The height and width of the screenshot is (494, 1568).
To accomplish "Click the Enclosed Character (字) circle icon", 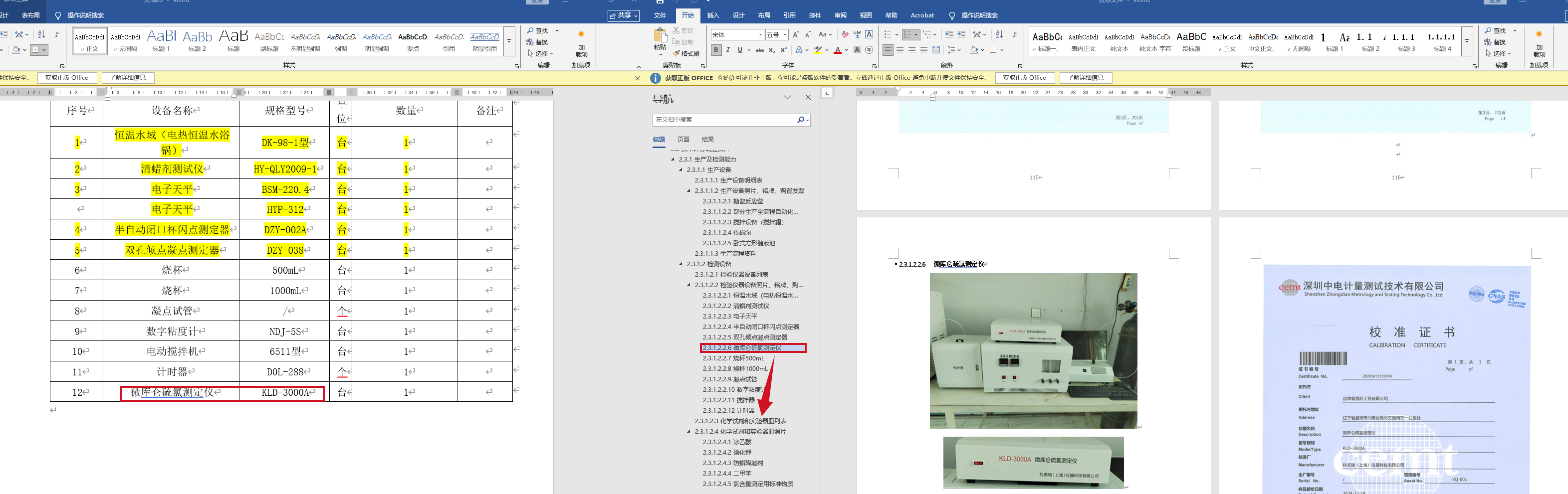I will [x=869, y=50].
